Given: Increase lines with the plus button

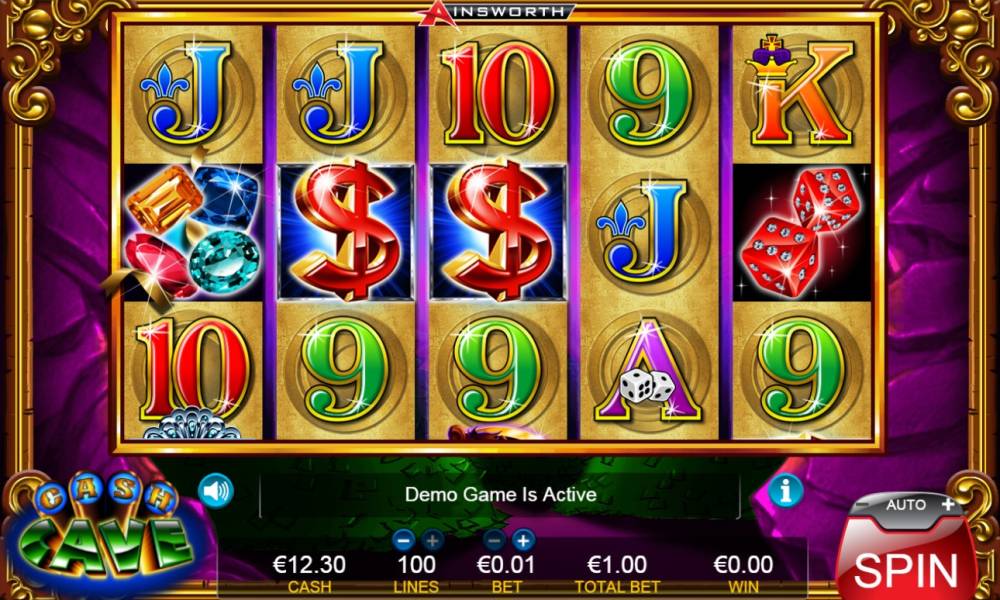Looking at the screenshot, I should pyautogui.click(x=432, y=541).
